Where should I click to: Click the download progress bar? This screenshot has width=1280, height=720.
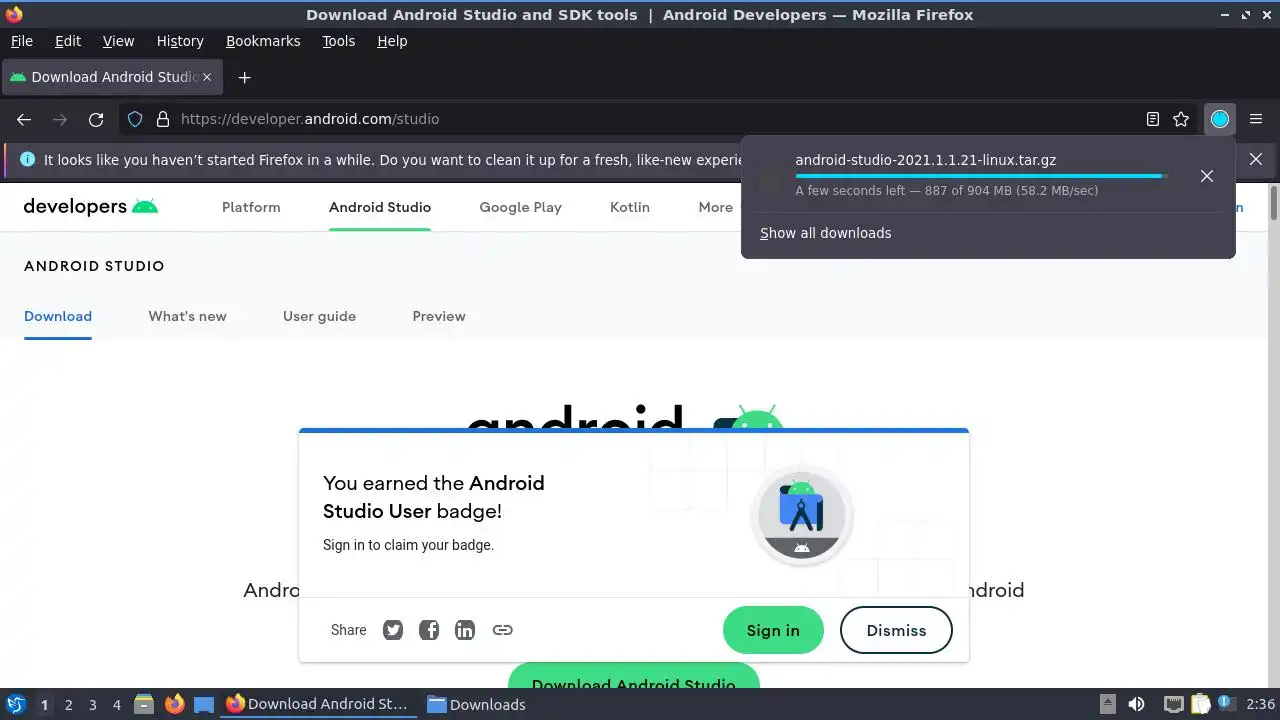coord(981,176)
